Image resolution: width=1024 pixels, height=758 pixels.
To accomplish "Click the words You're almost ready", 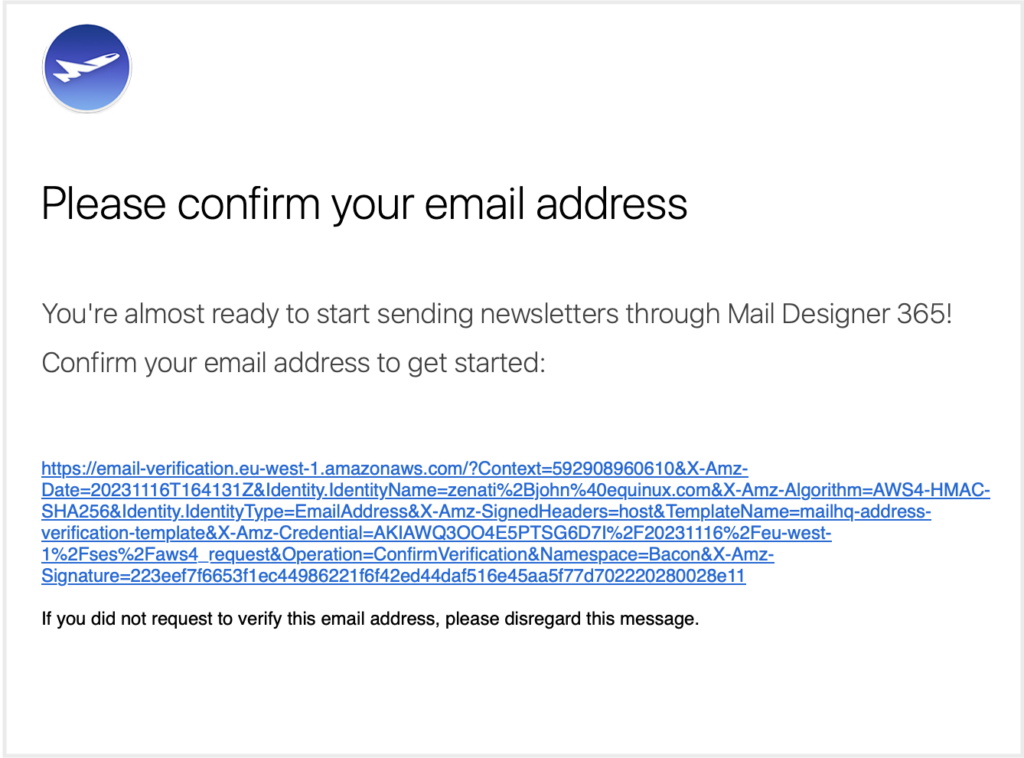I will tap(161, 314).
